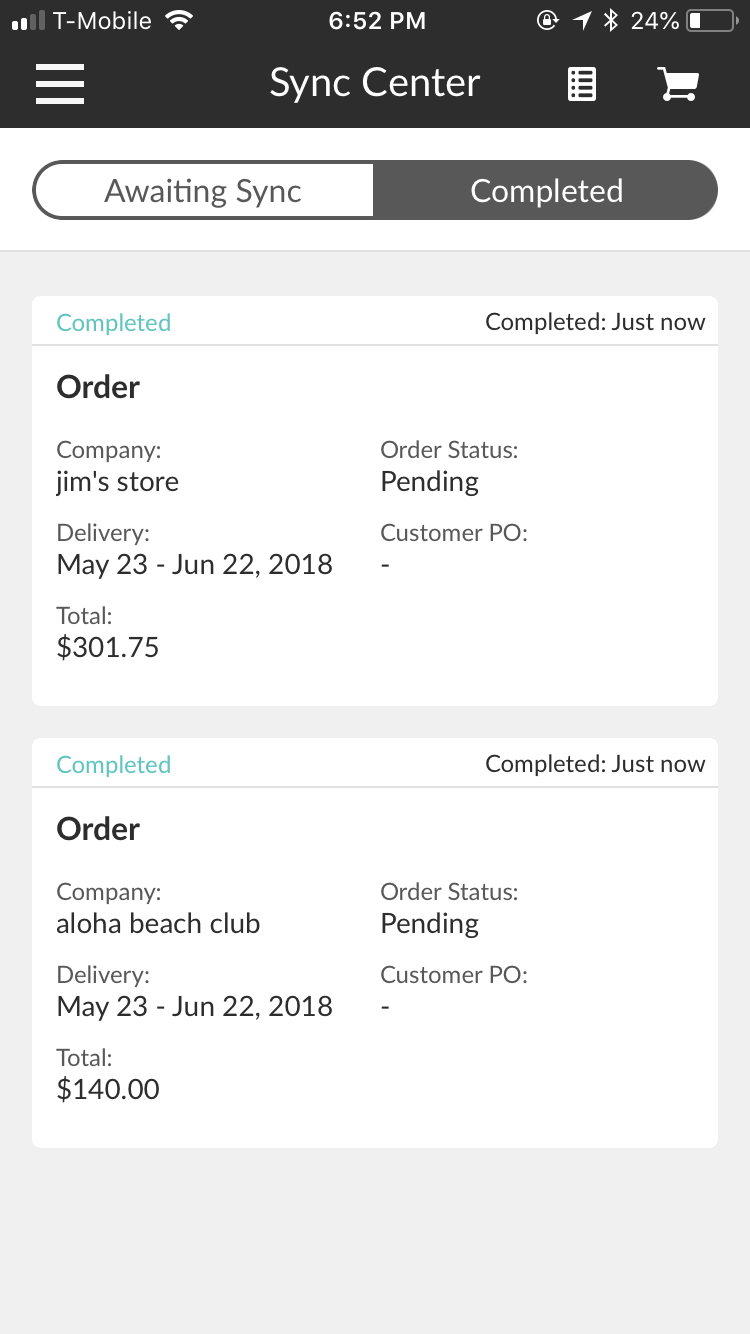Open the hamburger menu

point(60,84)
